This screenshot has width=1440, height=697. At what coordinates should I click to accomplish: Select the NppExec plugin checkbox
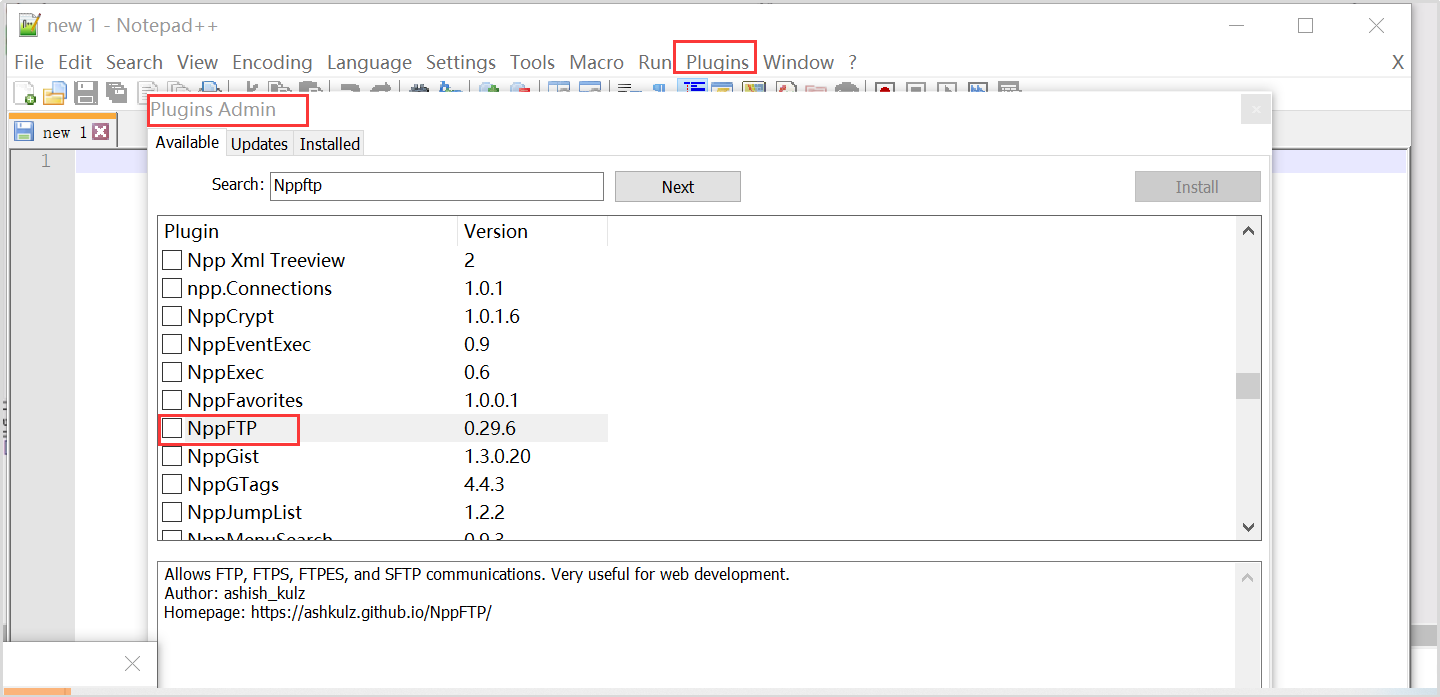172,373
